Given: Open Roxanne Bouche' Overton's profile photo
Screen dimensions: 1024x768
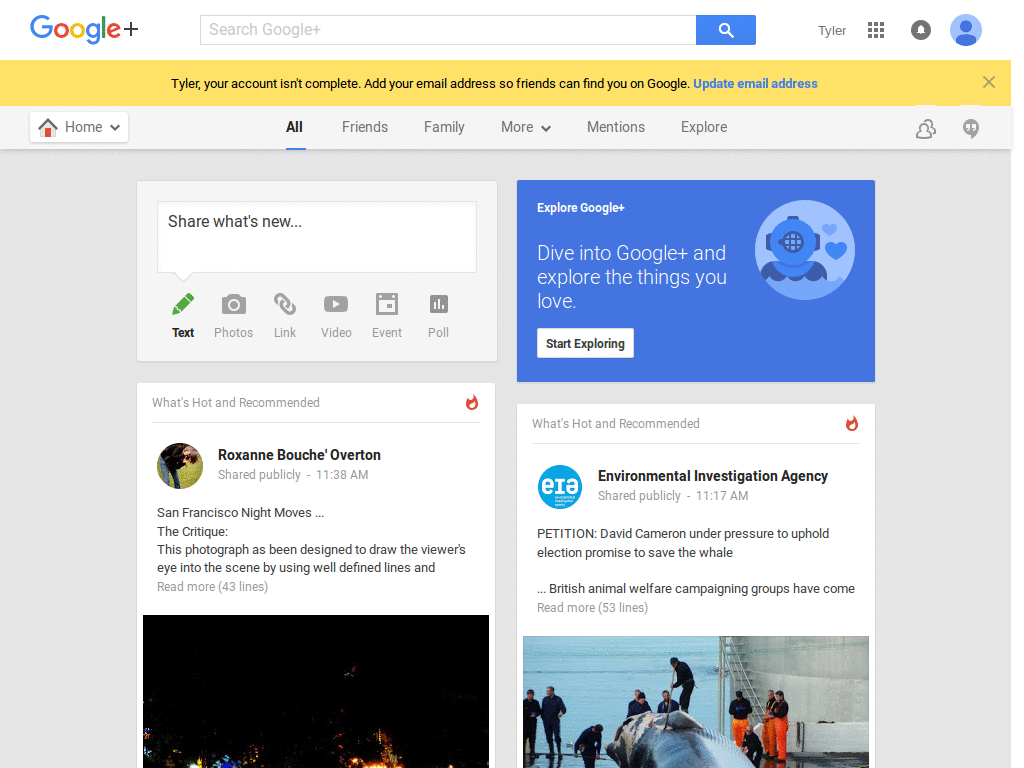Looking at the screenshot, I should [x=180, y=466].
